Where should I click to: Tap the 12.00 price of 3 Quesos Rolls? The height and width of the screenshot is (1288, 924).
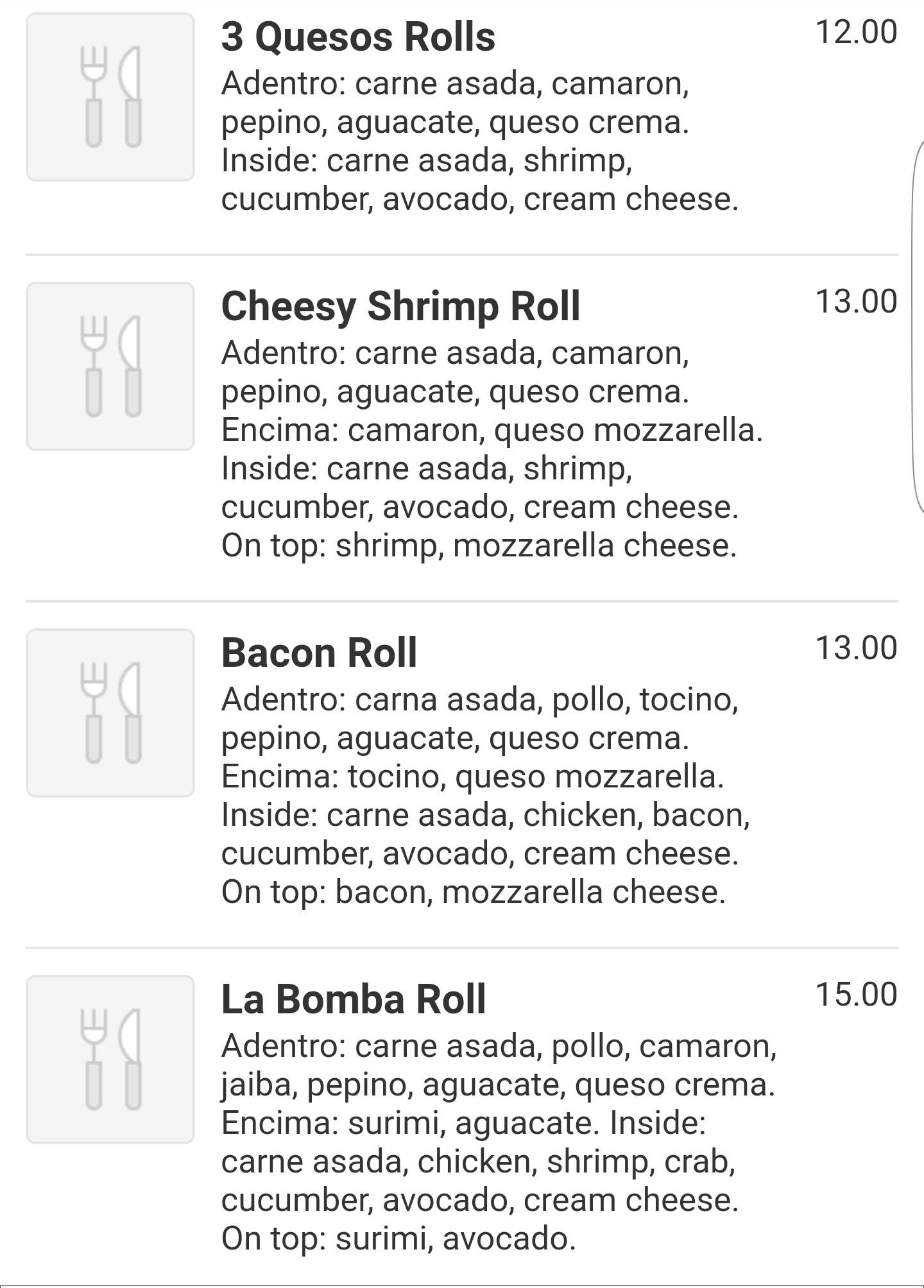pos(855,31)
